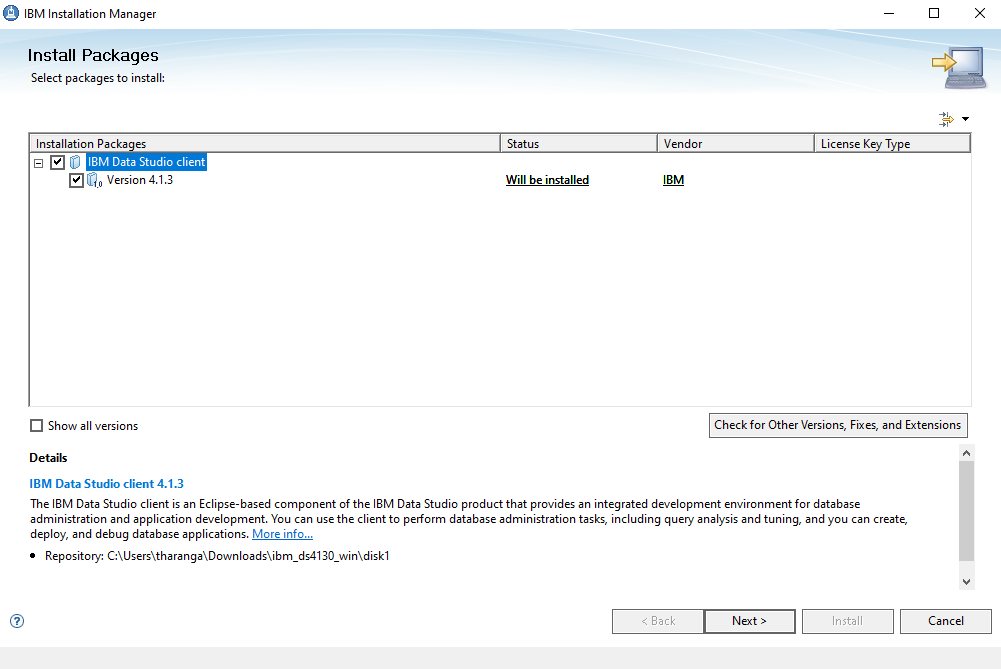Uncheck the IBM Data Studio client checkbox
This screenshot has height=669, width=1001.
pyautogui.click(x=57, y=162)
